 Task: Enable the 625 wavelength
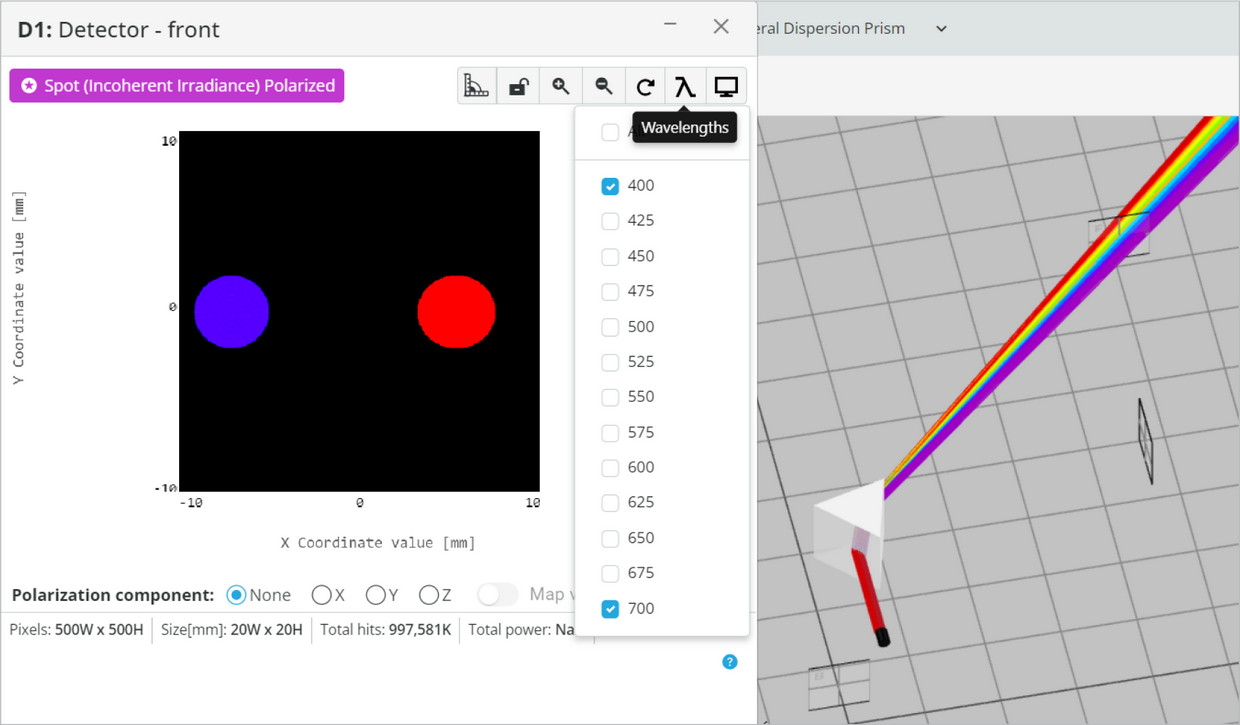(610, 503)
